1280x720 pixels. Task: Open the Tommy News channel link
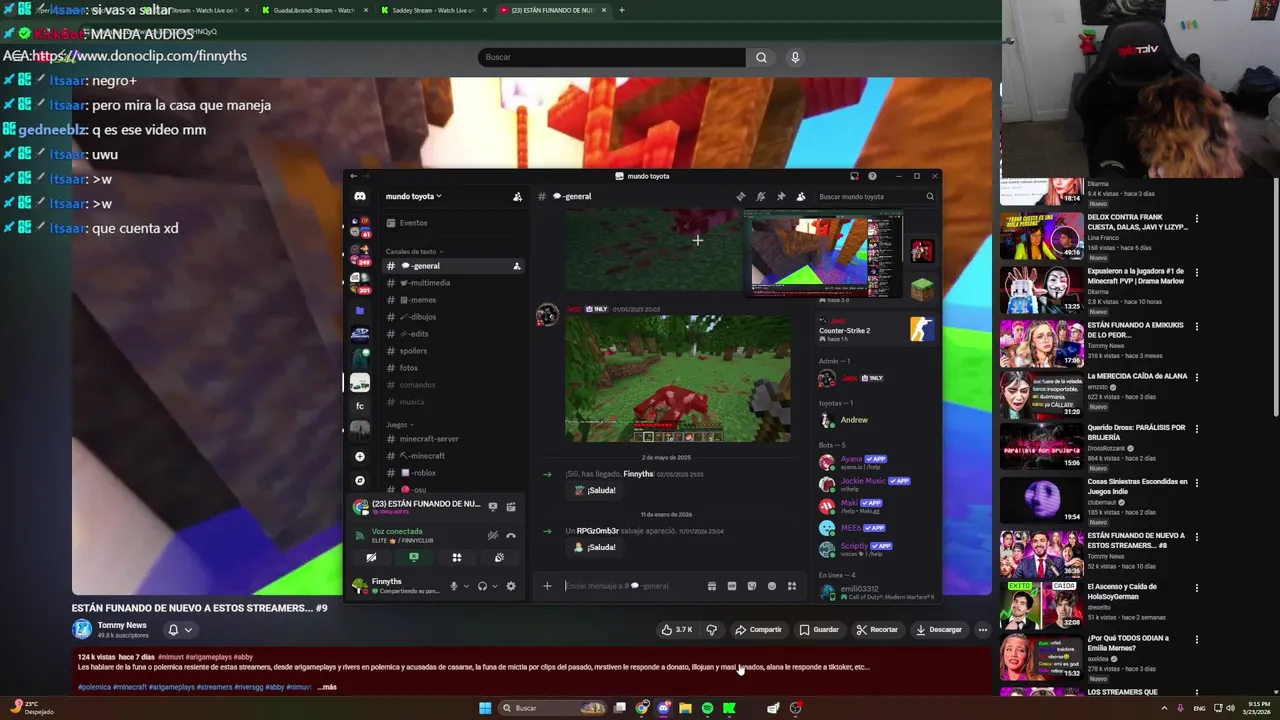coord(122,625)
